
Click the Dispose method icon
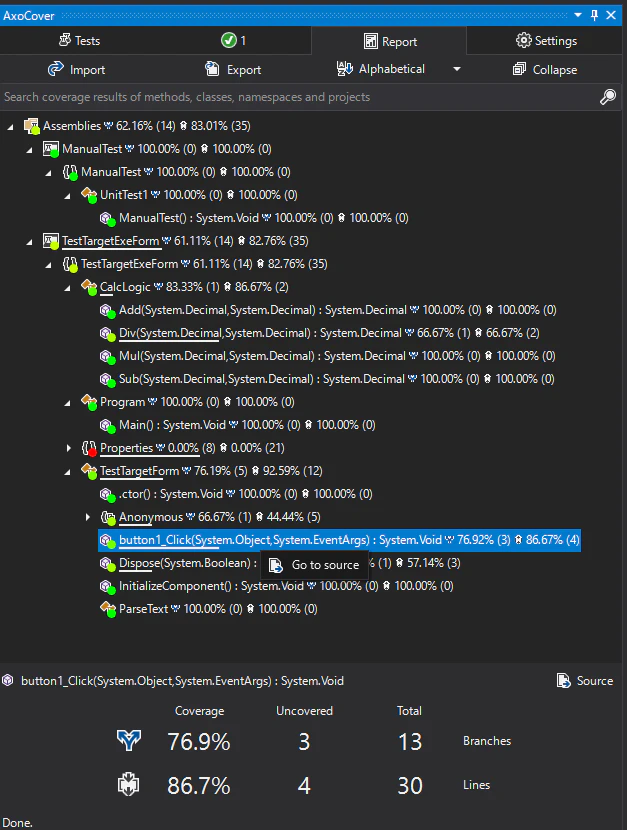(107, 563)
